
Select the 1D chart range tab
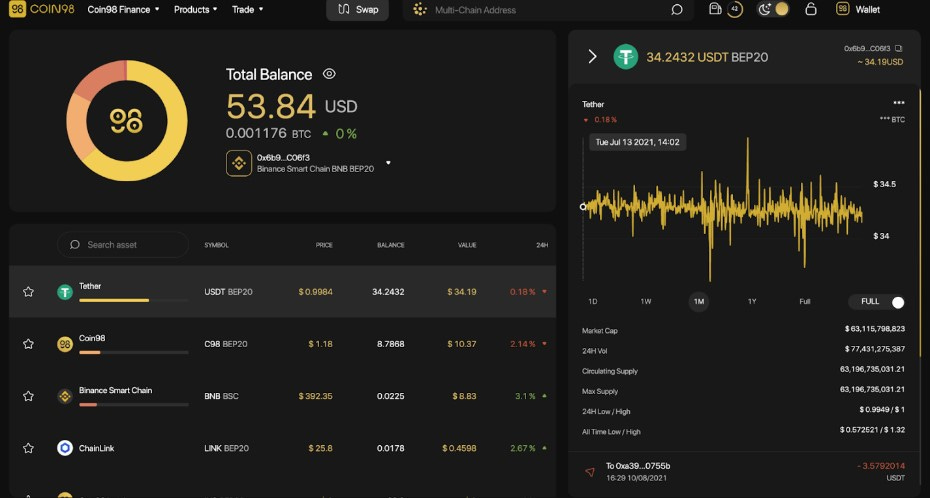(x=593, y=302)
